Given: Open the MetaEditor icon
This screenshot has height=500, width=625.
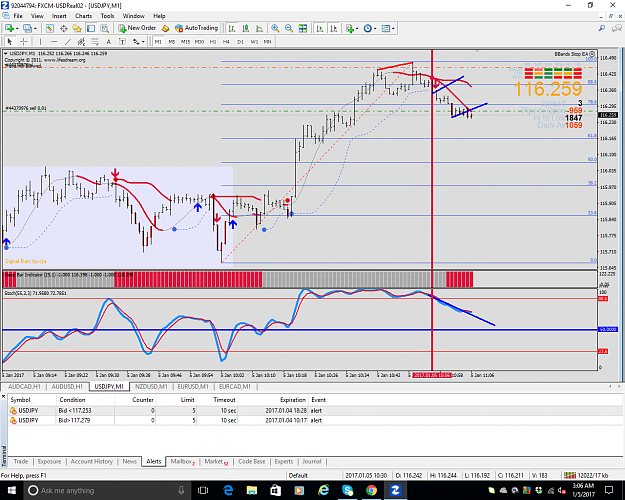Looking at the screenshot, I should click(x=165, y=28).
